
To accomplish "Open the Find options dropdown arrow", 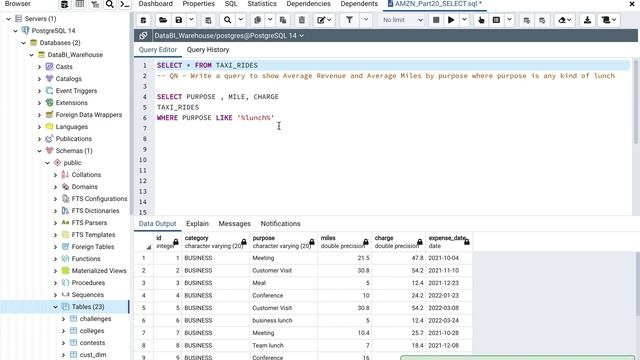I will pyautogui.click(x=241, y=20).
